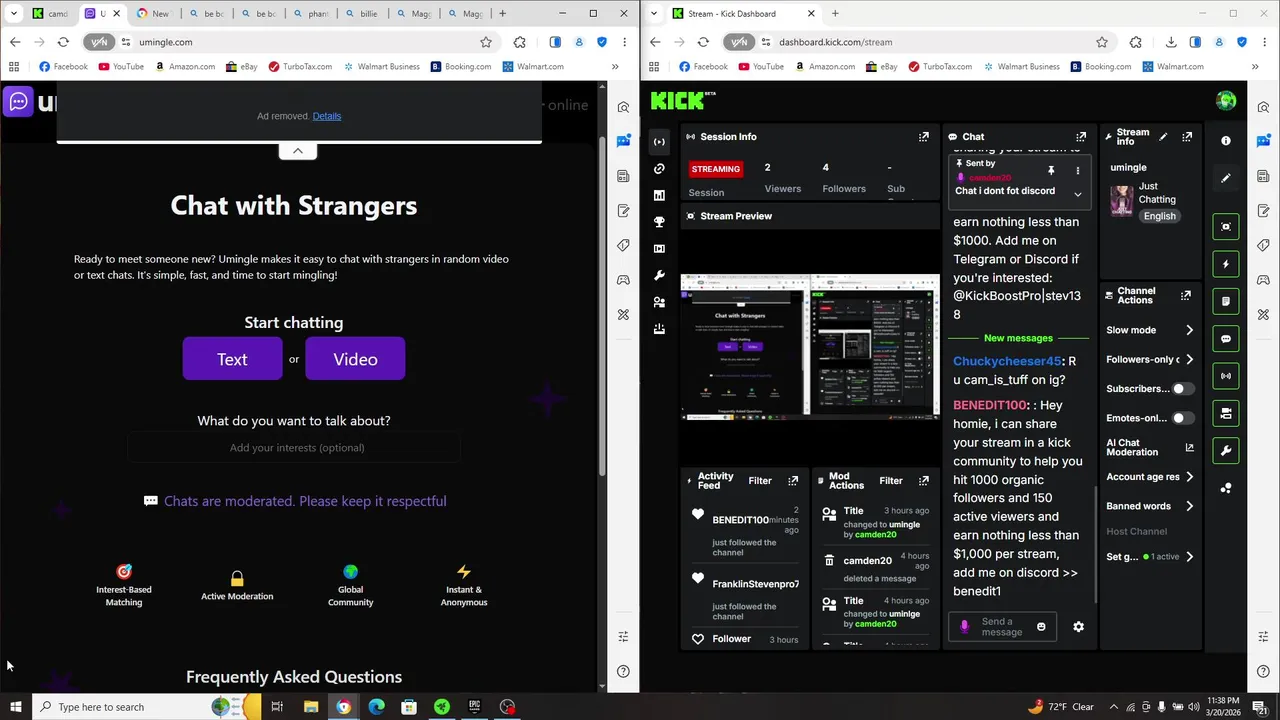Collapse the ad banner with the up arrow
Image resolution: width=1280 pixels, height=720 pixels.
(x=298, y=151)
